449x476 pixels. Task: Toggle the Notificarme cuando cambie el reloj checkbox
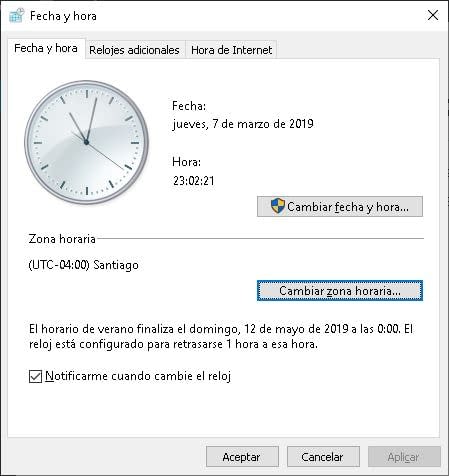point(35,376)
